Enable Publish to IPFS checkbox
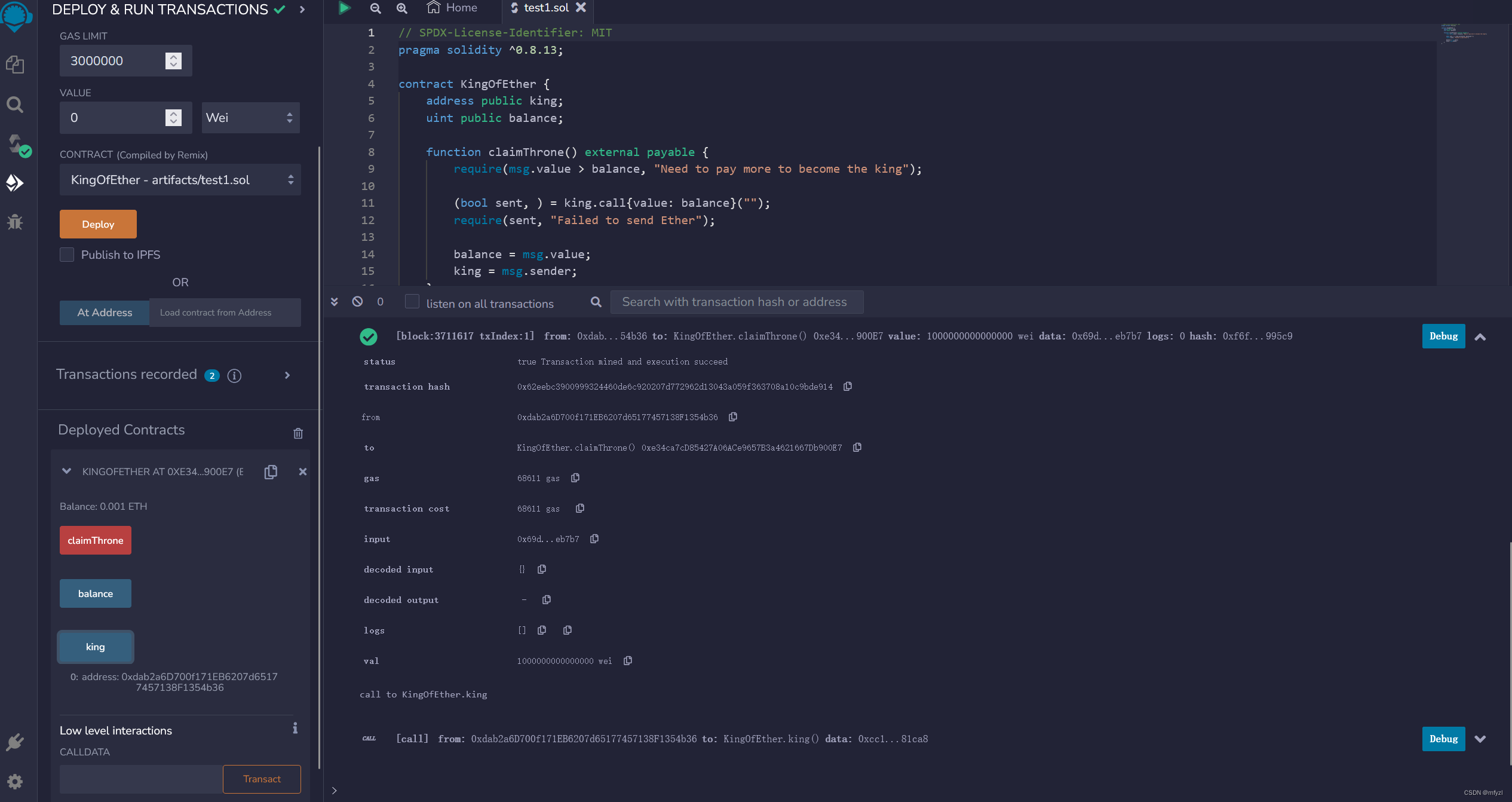 pos(67,255)
